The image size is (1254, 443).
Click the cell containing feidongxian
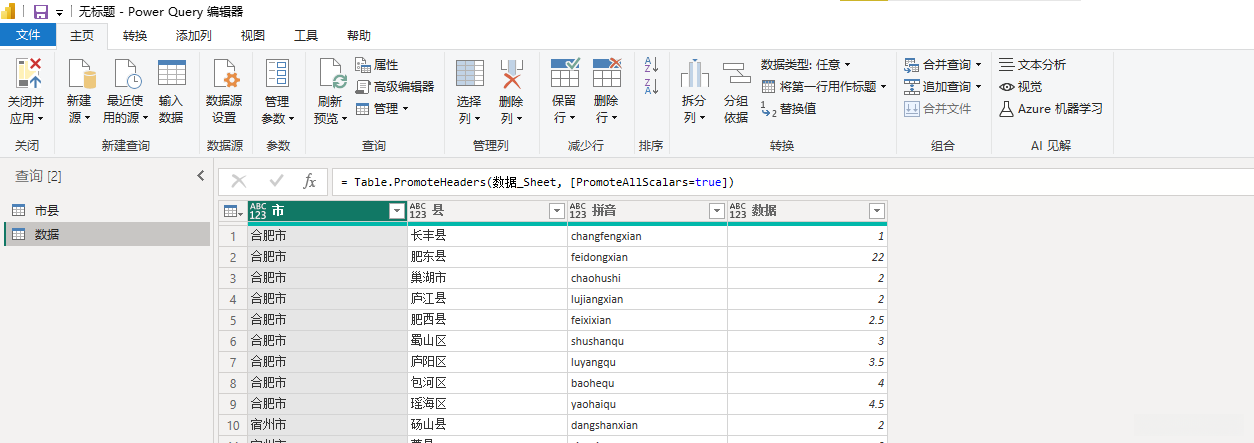coord(647,257)
